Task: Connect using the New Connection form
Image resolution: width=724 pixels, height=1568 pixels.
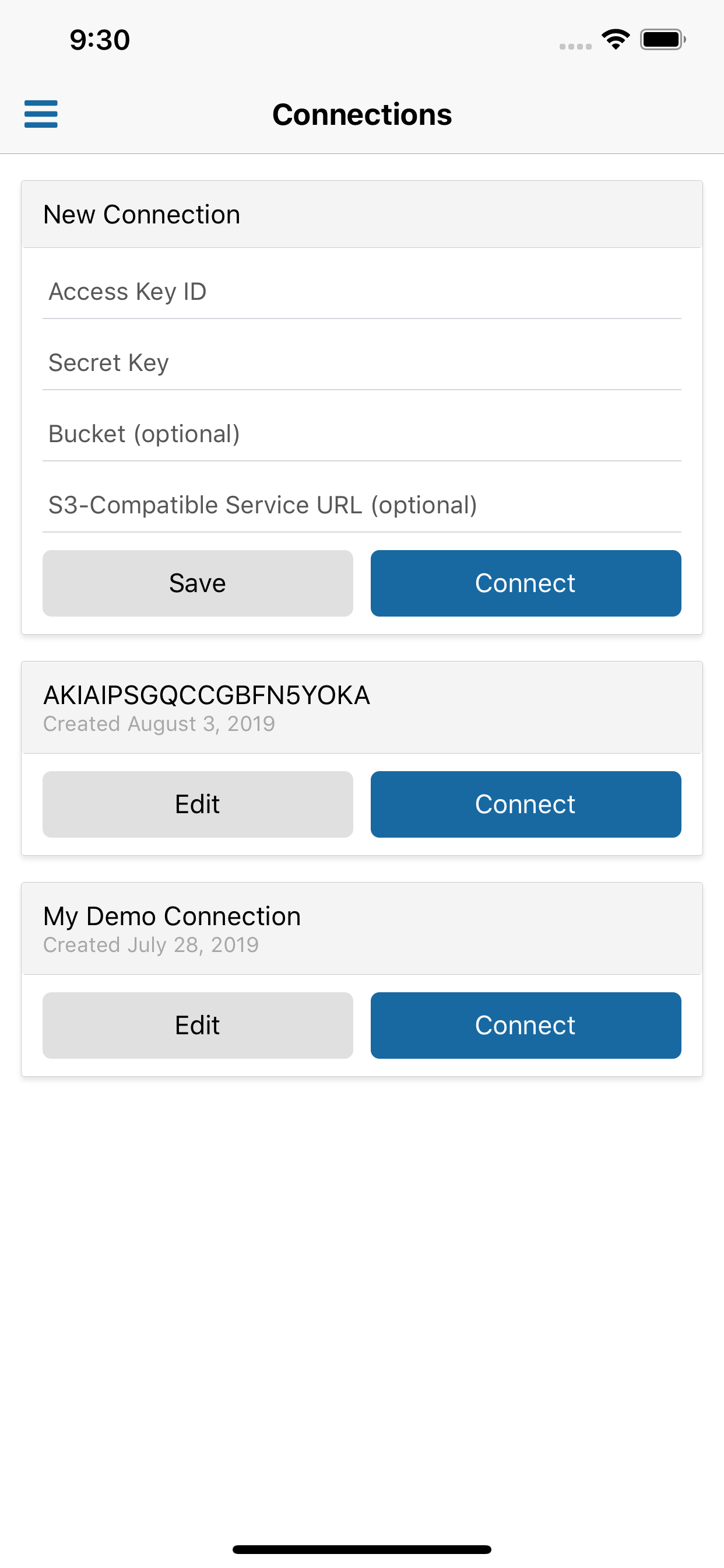Action: [x=526, y=583]
